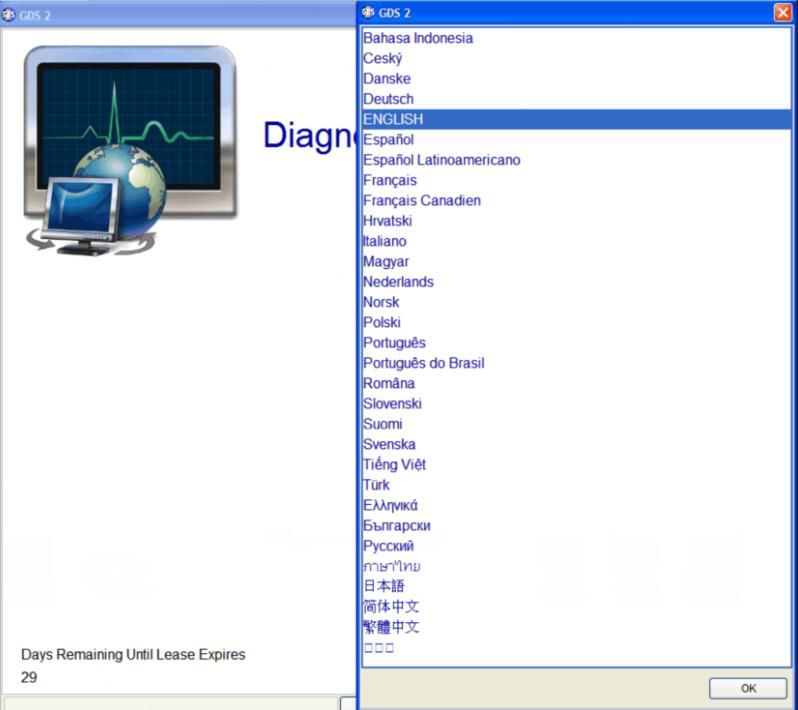Pick Suomi from the list
The image size is (798, 710).
click(576, 424)
